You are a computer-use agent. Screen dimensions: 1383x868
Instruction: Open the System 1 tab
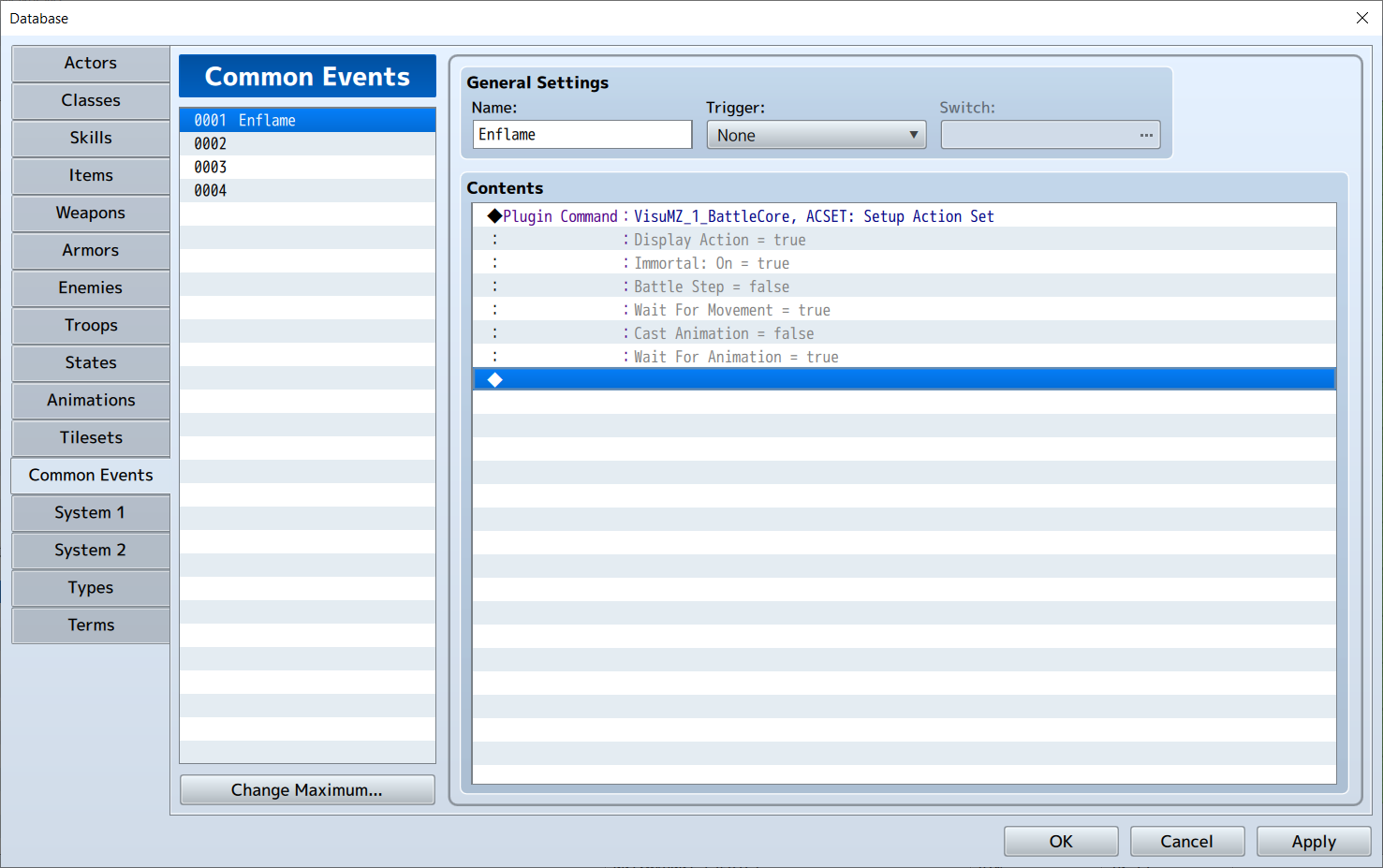click(x=91, y=513)
